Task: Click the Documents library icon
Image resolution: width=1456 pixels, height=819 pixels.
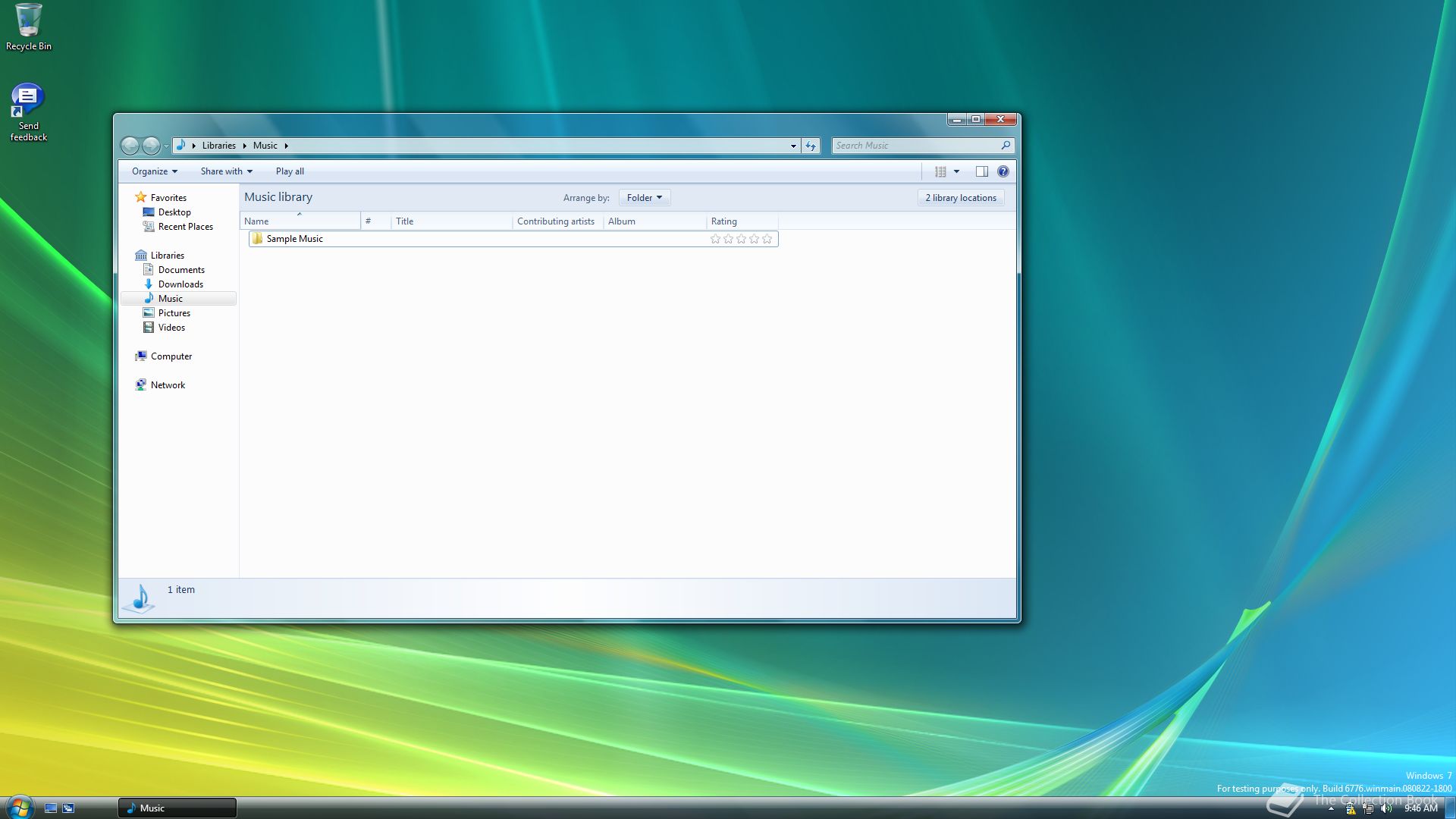Action: 149,269
